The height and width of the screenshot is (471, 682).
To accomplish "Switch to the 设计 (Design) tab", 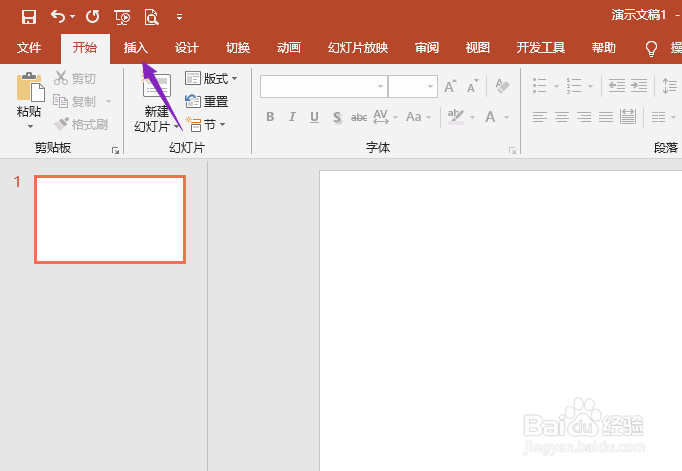I will (x=187, y=47).
